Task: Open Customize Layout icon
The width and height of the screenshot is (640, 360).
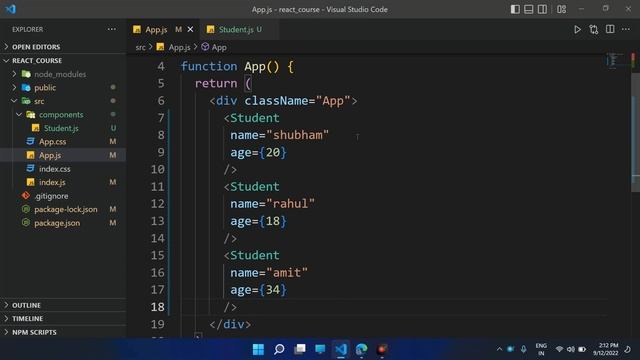Action: 562,9
